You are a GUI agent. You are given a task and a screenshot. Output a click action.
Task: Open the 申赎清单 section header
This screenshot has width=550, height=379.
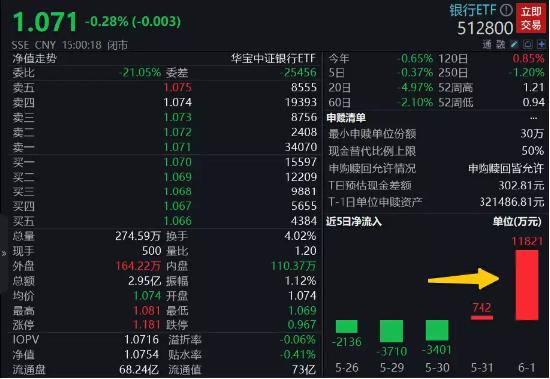click(346, 118)
